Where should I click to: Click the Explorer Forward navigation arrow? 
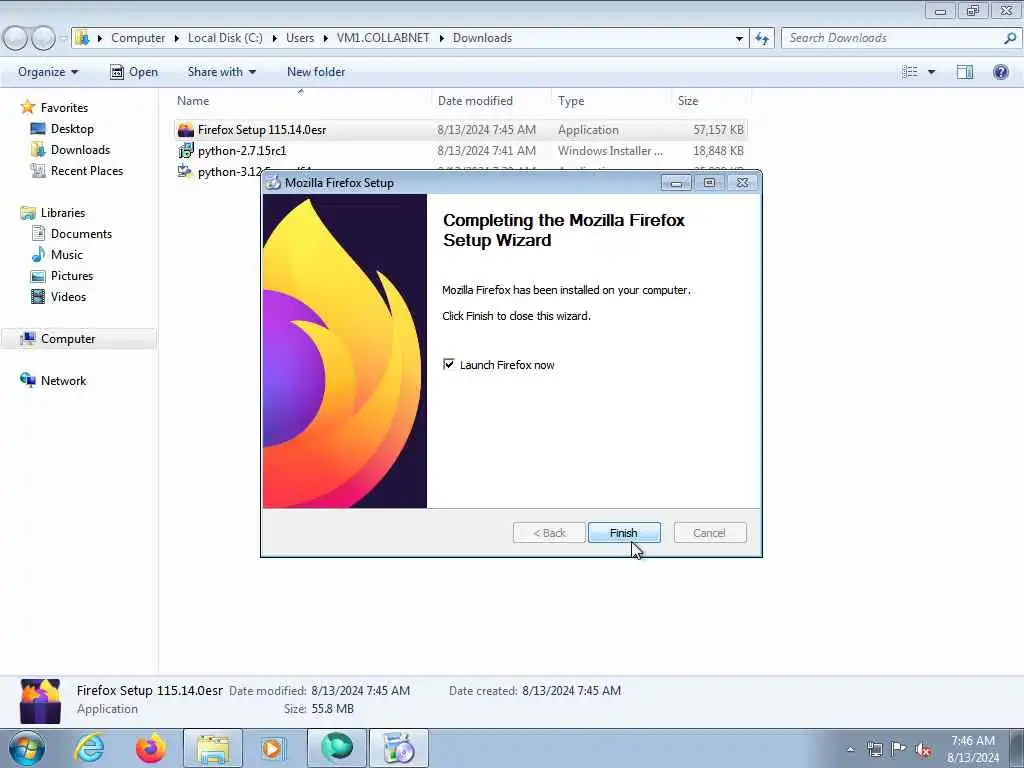point(44,38)
